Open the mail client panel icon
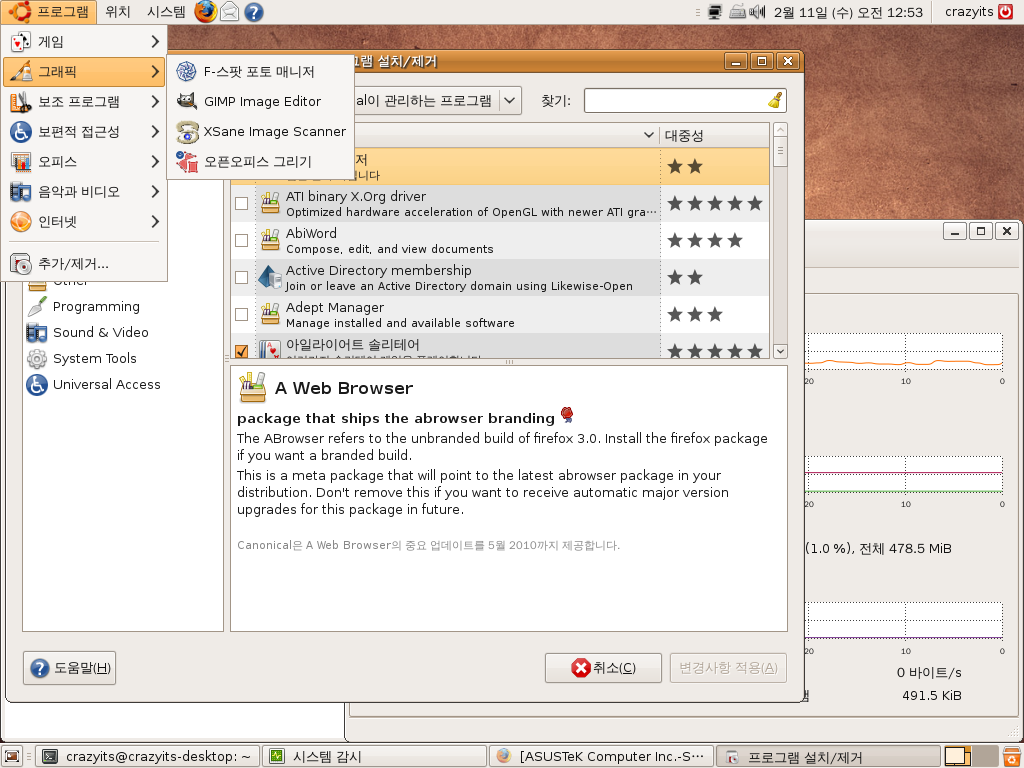Screen dimensions: 1024x768 229,12
